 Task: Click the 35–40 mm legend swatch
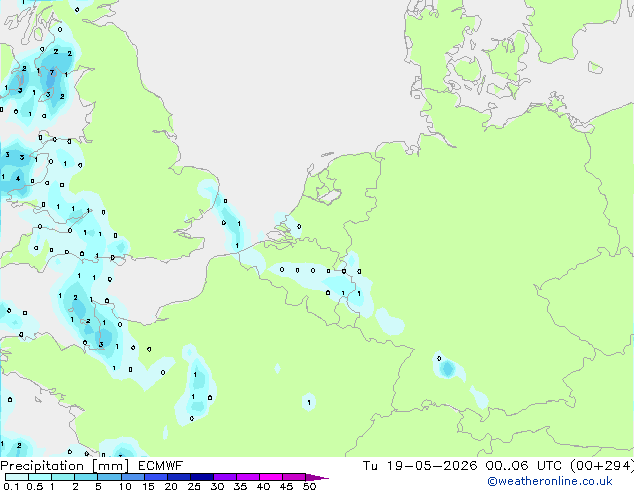pyautogui.click(x=248, y=477)
